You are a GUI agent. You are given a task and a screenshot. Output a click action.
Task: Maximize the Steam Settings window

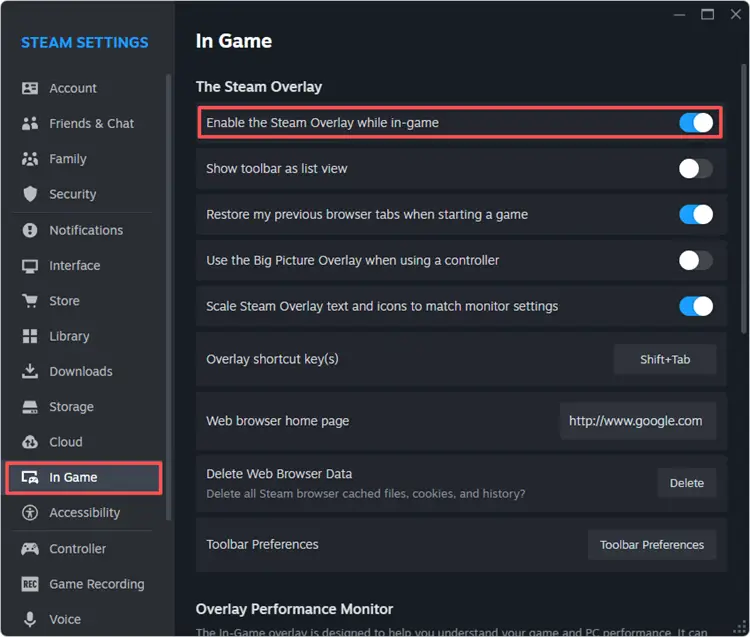click(707, 14)
